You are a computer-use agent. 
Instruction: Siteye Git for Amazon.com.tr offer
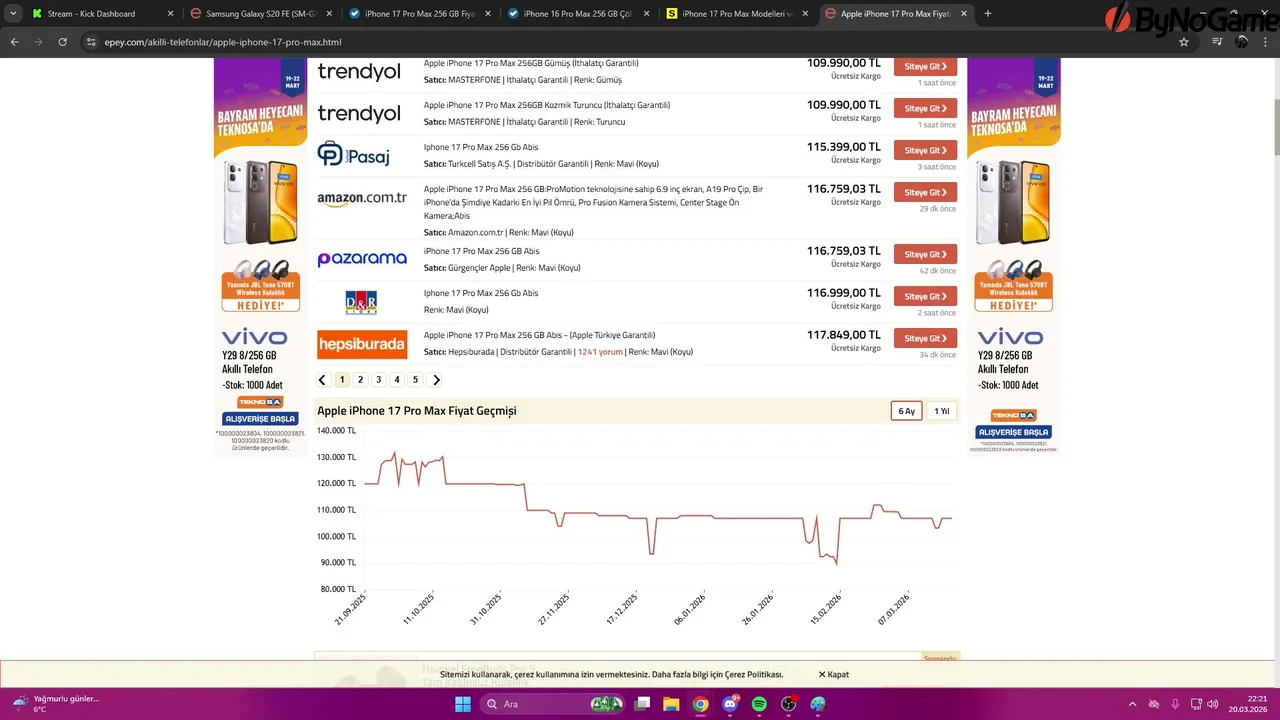point(925,192)
